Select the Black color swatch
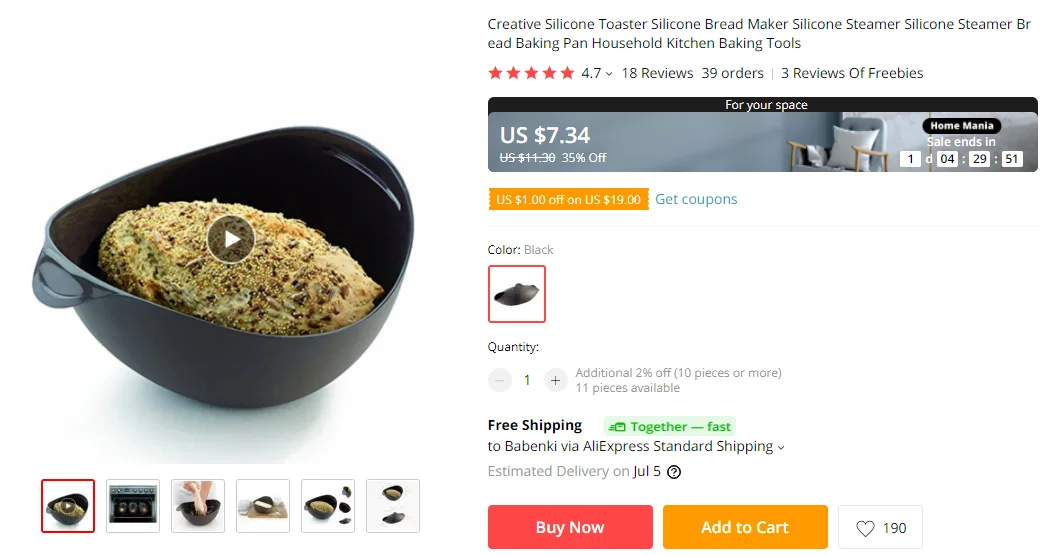 (x=517, y=294)
